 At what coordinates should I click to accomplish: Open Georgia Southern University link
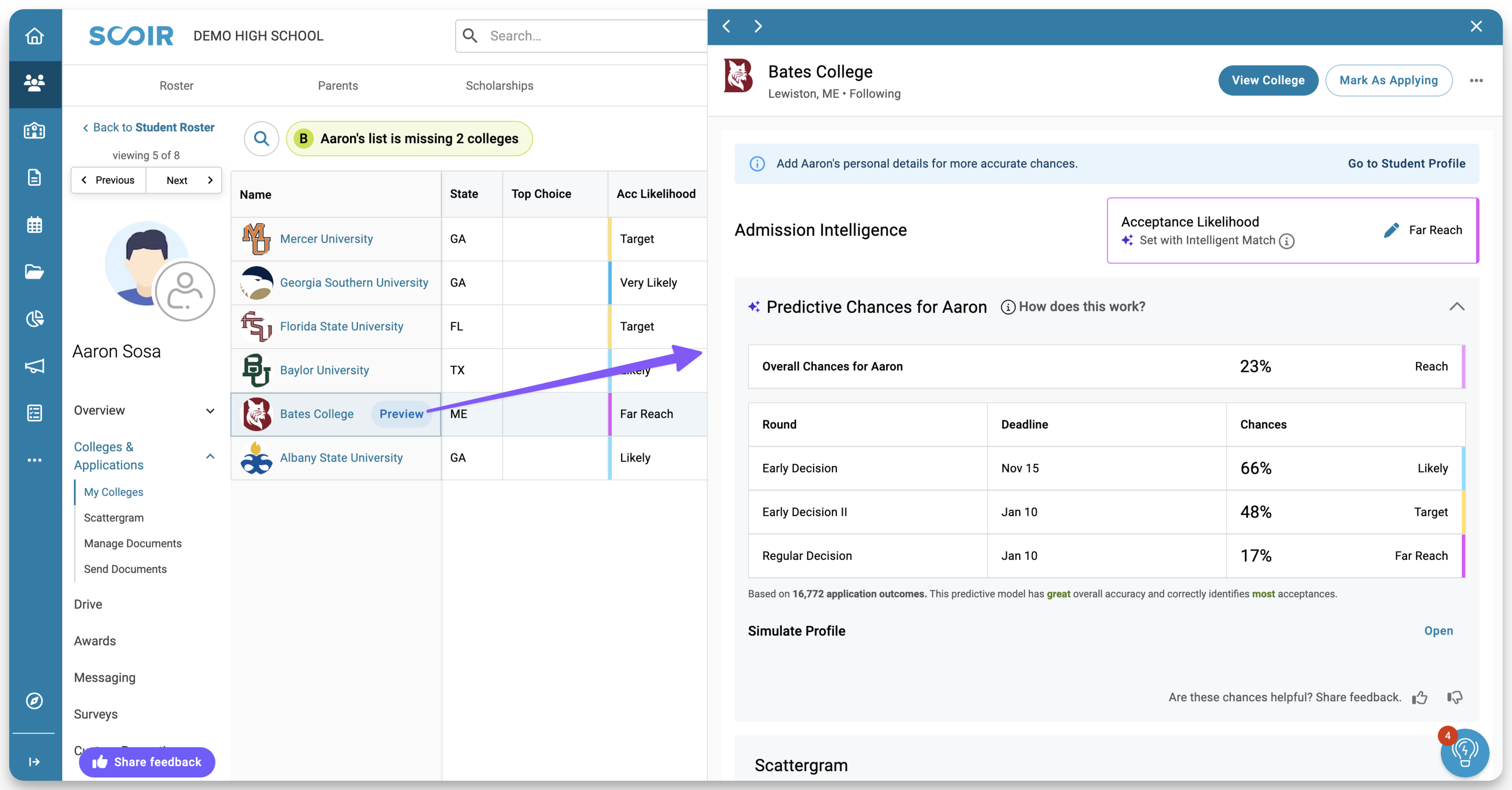(354, 283)
